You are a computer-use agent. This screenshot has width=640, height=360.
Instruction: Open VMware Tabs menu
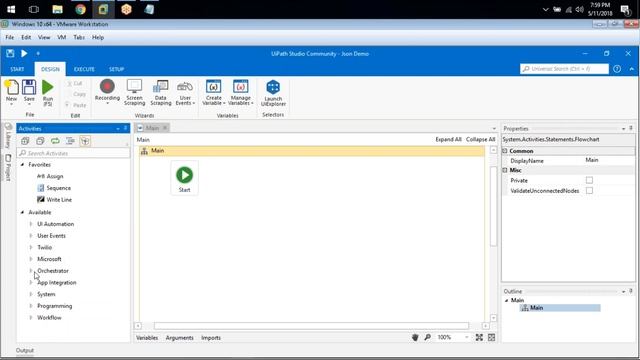pos(79,37)
